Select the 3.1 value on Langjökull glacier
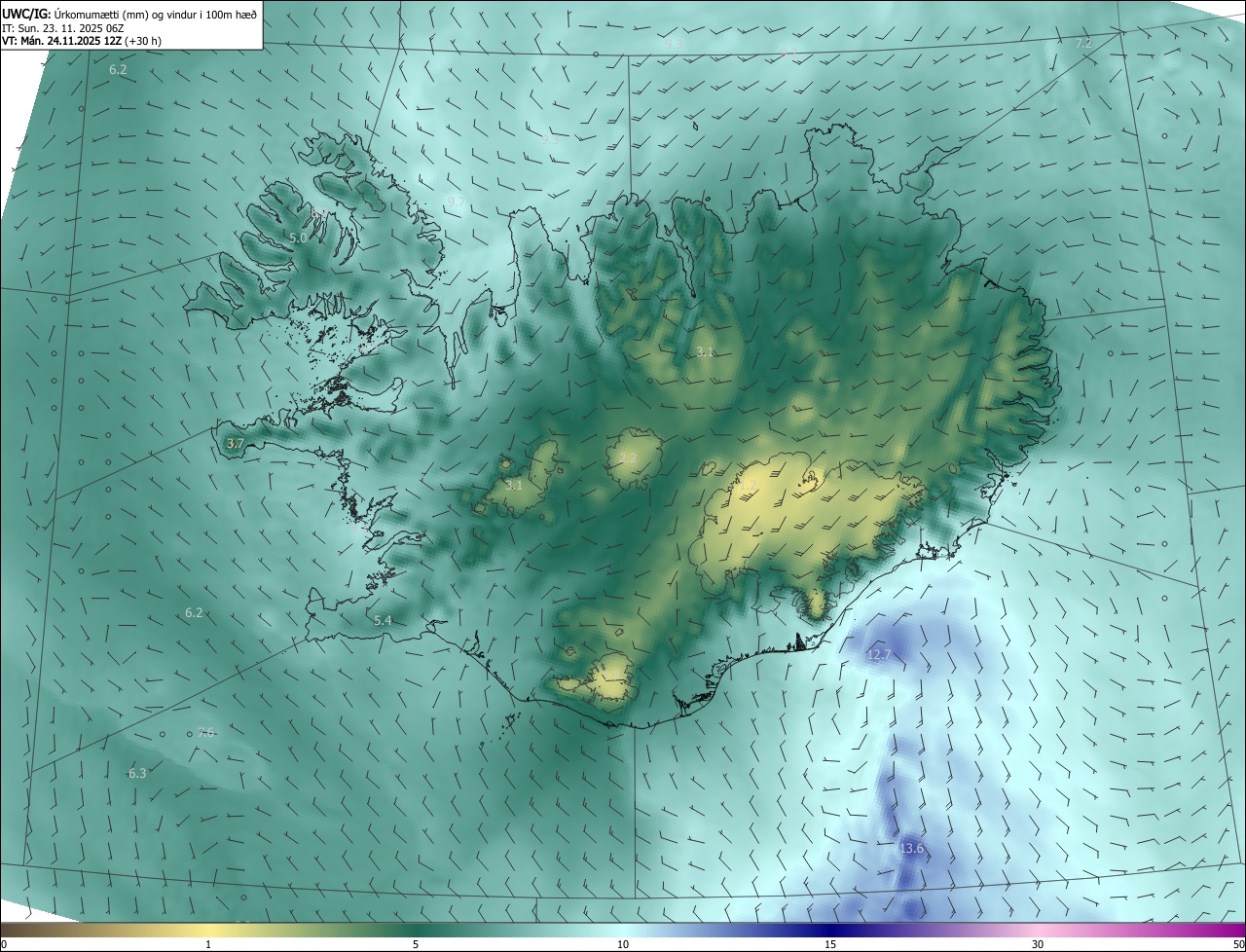The image size is (1246, 952). point(514,485)
